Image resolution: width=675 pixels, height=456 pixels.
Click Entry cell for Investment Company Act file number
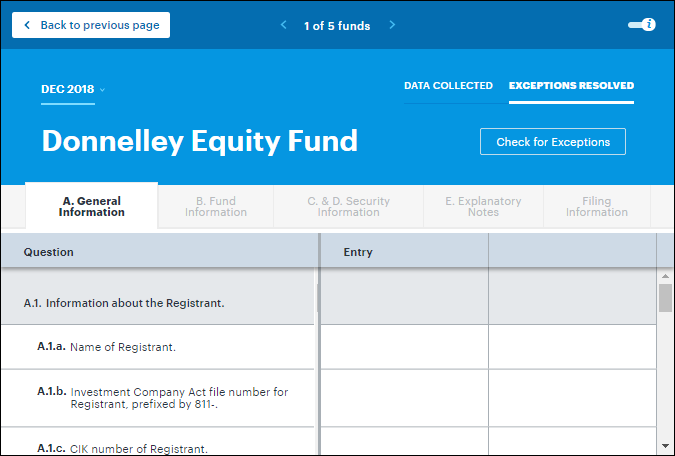click(x=404, y=398)
